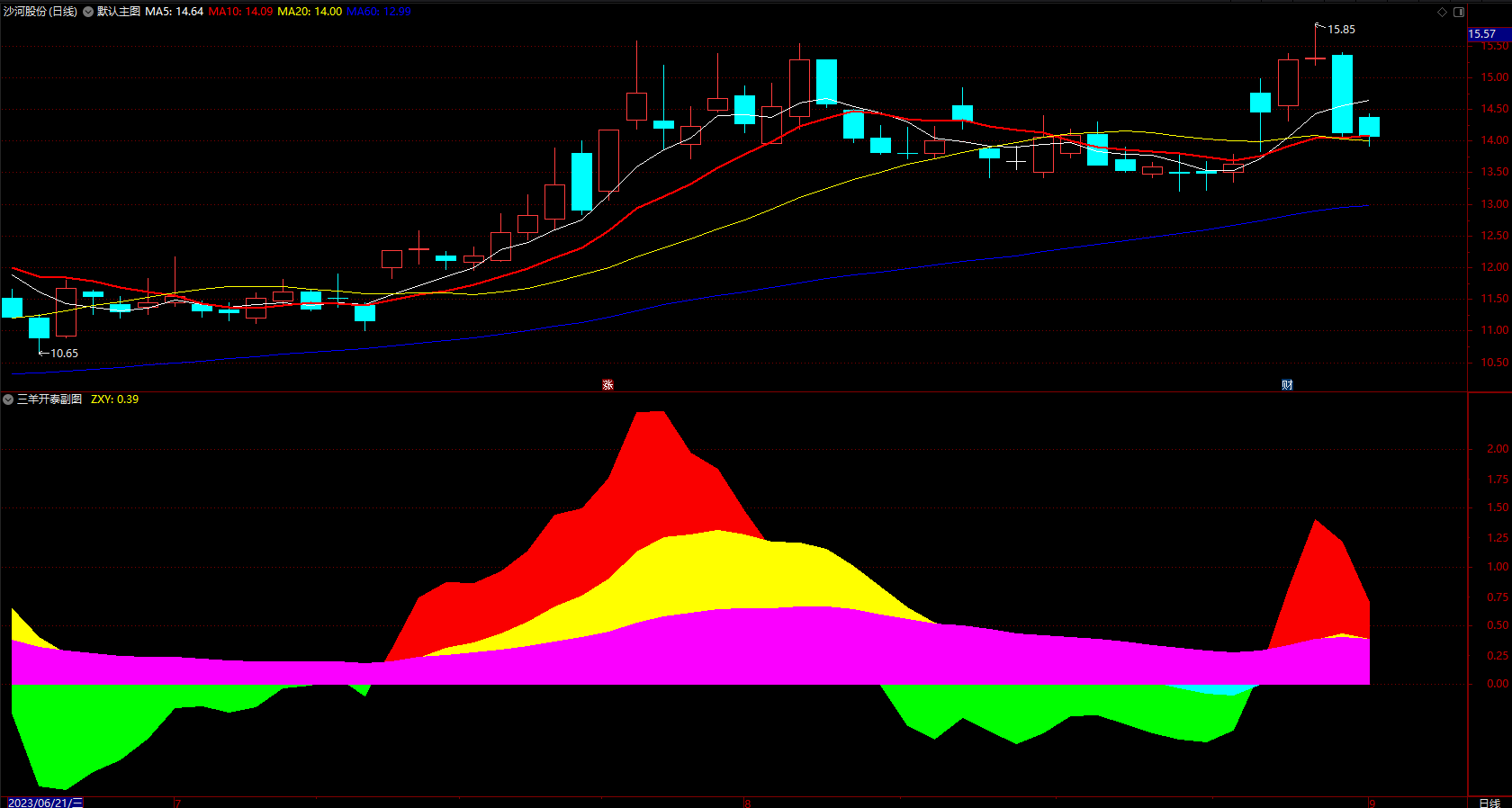Toggle the side panel icon at top-right
Viewport: 1512px width, 808px height.
tap(1459, 12)
